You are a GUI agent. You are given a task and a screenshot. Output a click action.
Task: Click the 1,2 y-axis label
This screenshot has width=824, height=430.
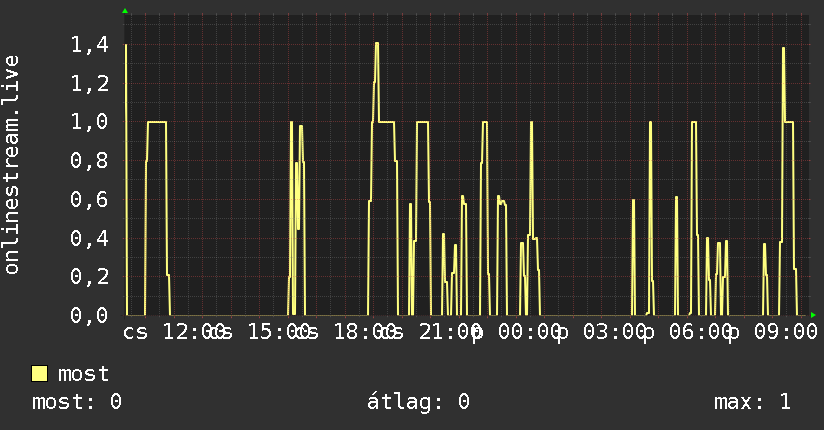pyautogui.click(x=90, y=84)
